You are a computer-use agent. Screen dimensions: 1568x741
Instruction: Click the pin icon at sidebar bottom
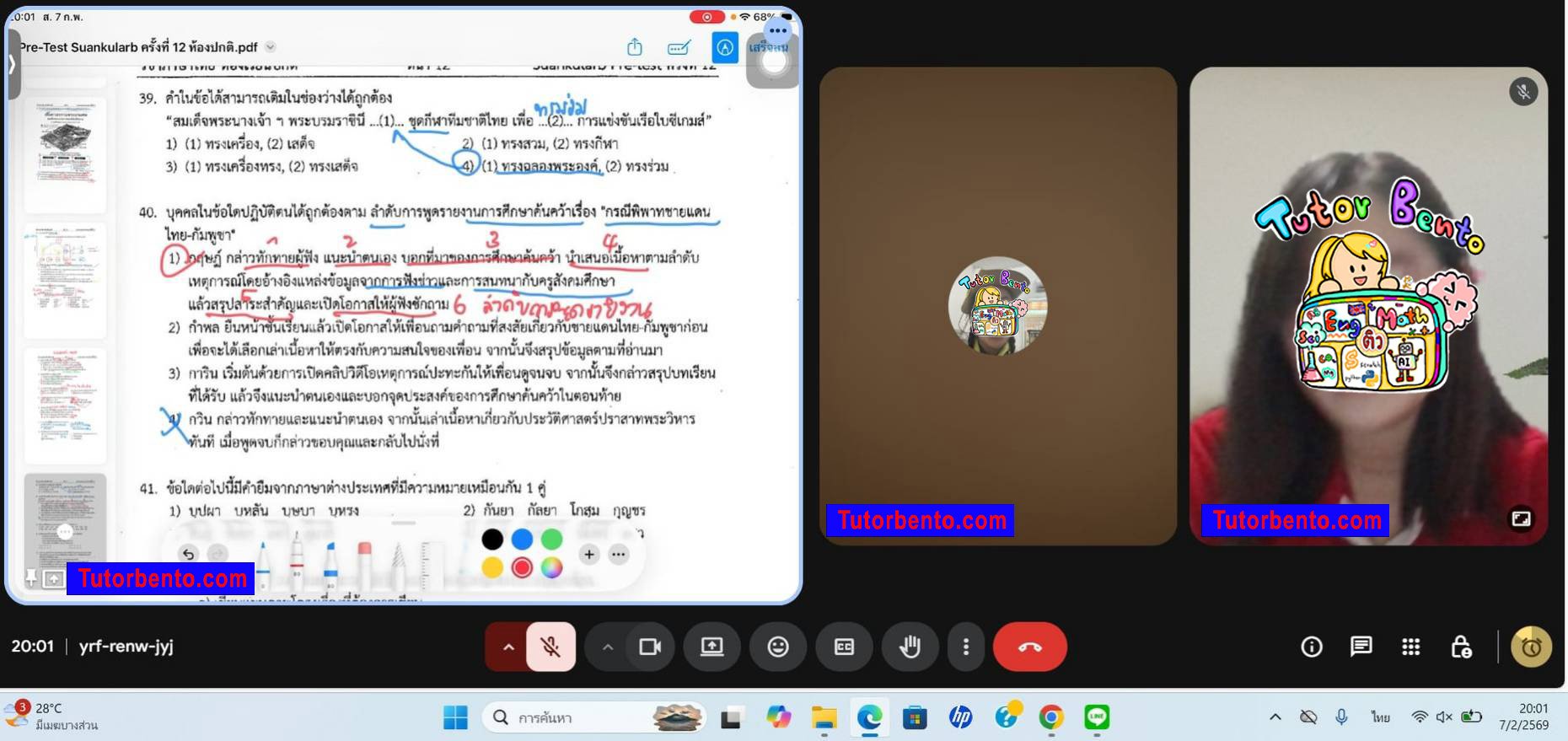(x=31, y=577)
